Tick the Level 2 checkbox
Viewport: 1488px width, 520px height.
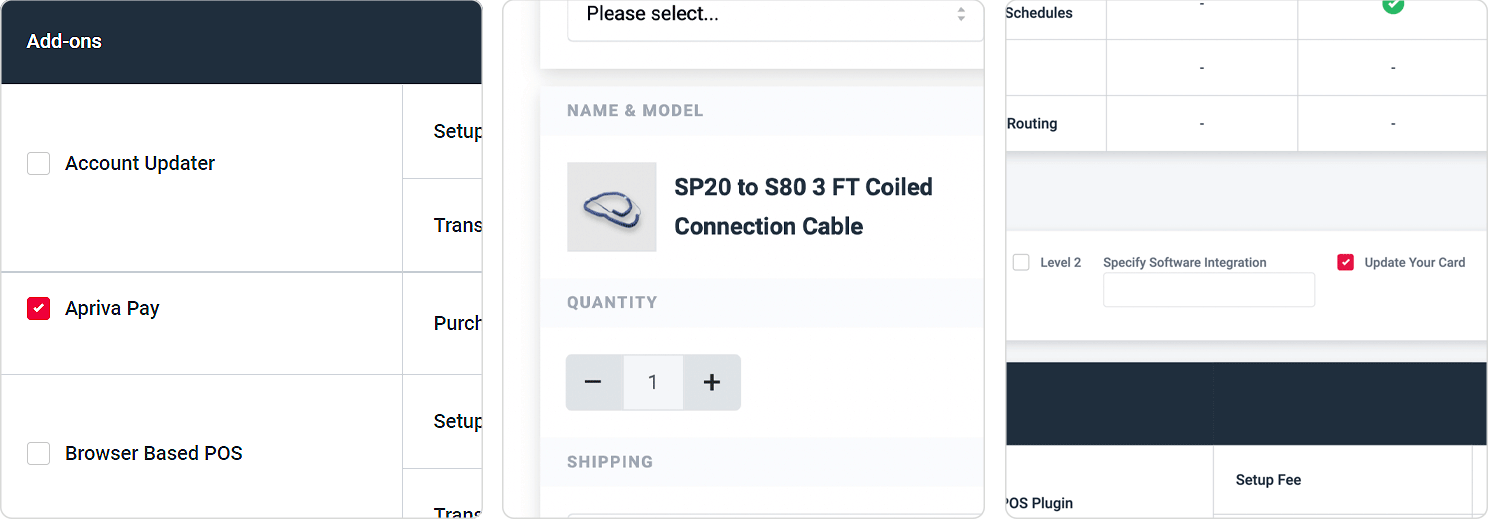[x=1021, y=262]
